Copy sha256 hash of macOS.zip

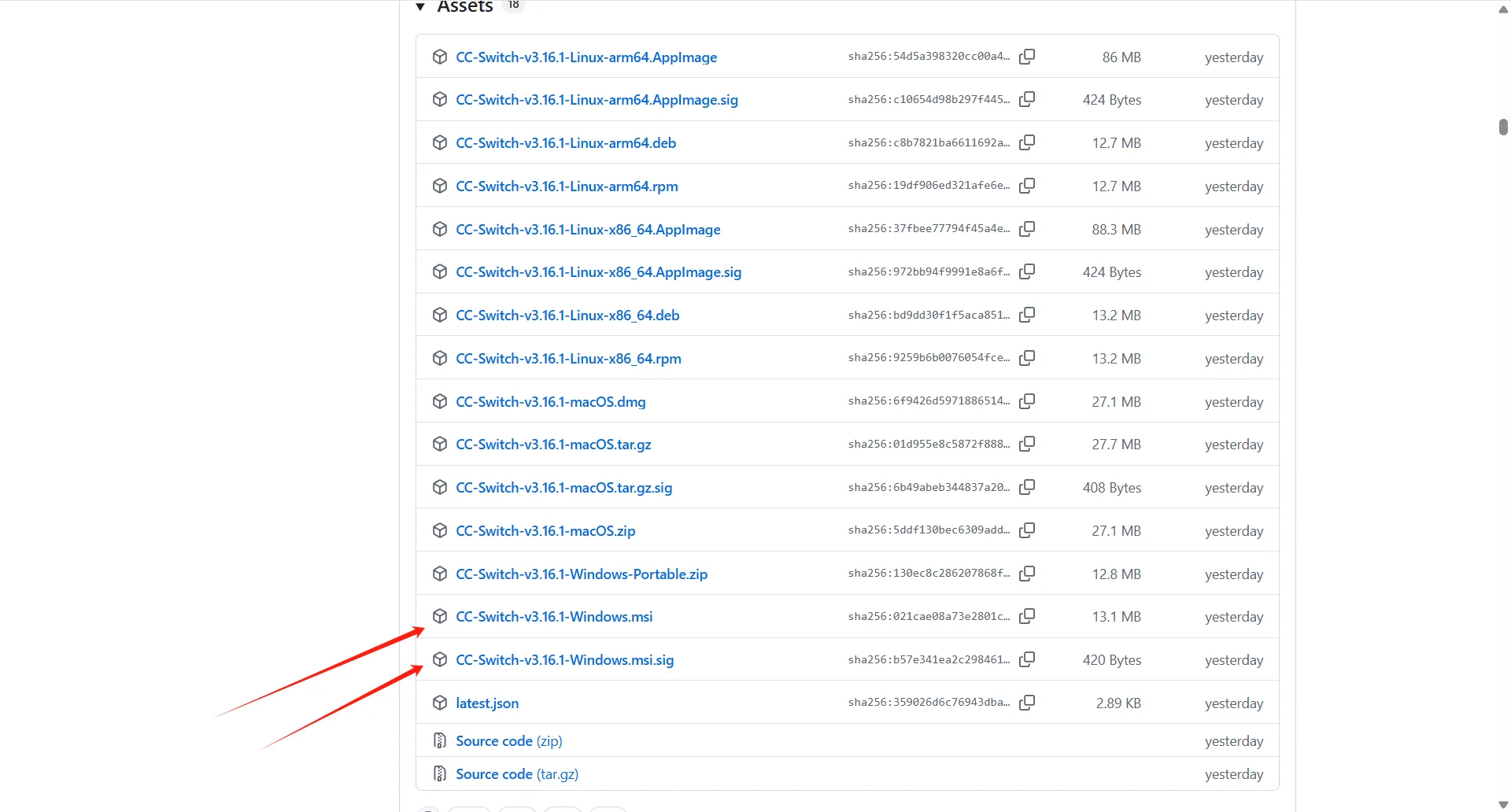tap(1027, 530)
